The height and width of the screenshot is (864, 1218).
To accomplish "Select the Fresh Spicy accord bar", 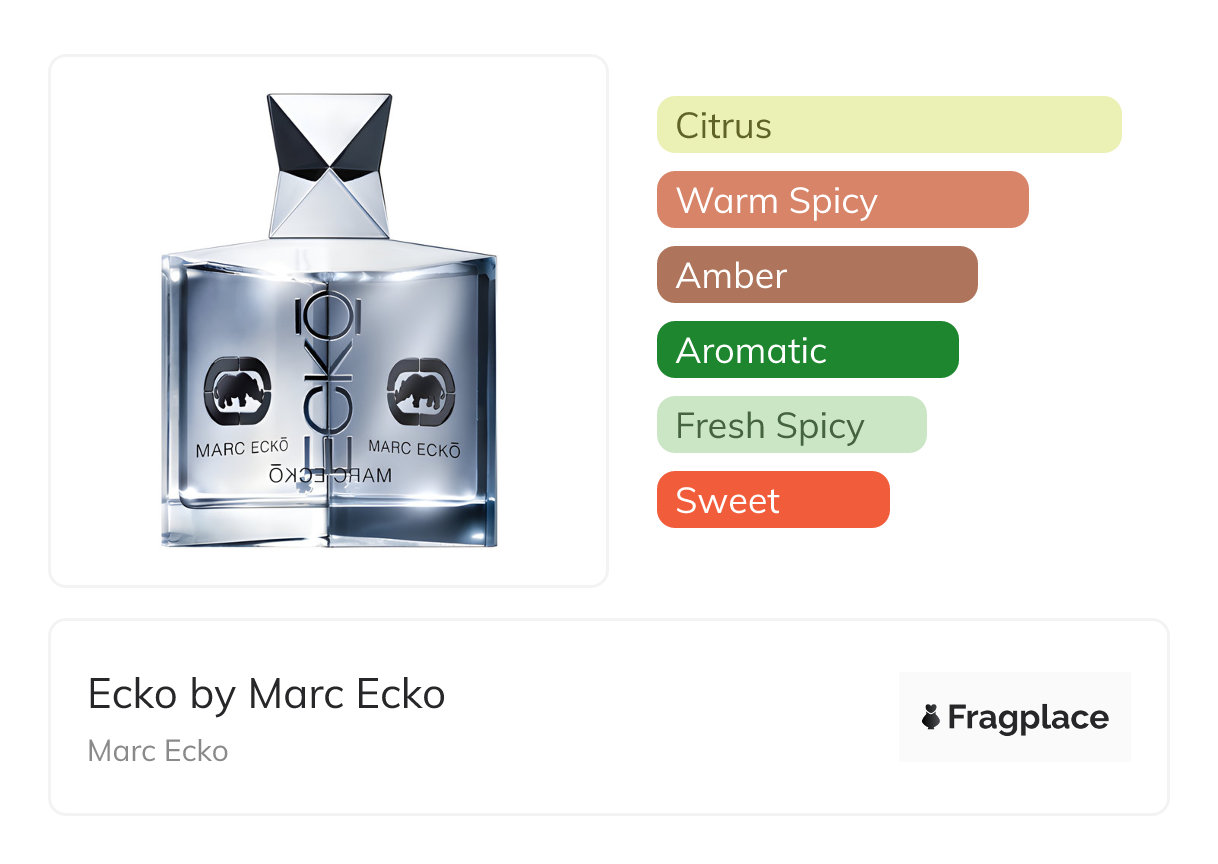I will [x=792, y=425].
